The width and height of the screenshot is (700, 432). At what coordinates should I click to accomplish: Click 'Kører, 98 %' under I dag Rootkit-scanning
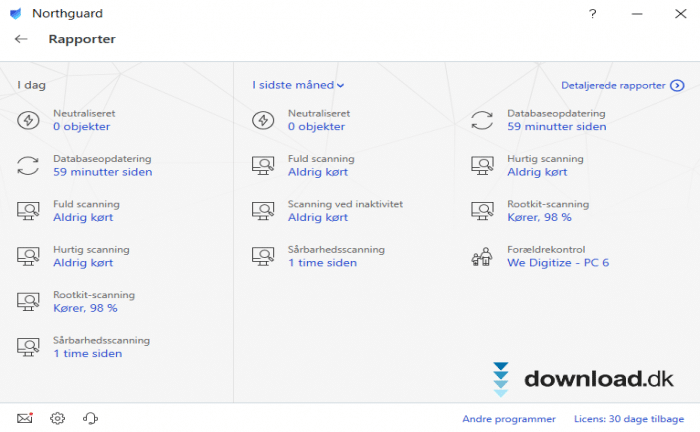click(x=85, y=308)
